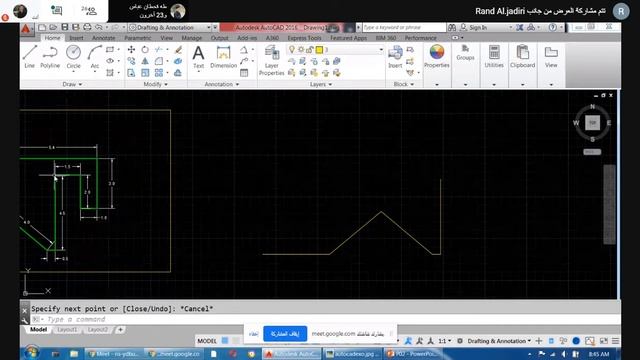Activate the Rotate tool

click(145, 50)
